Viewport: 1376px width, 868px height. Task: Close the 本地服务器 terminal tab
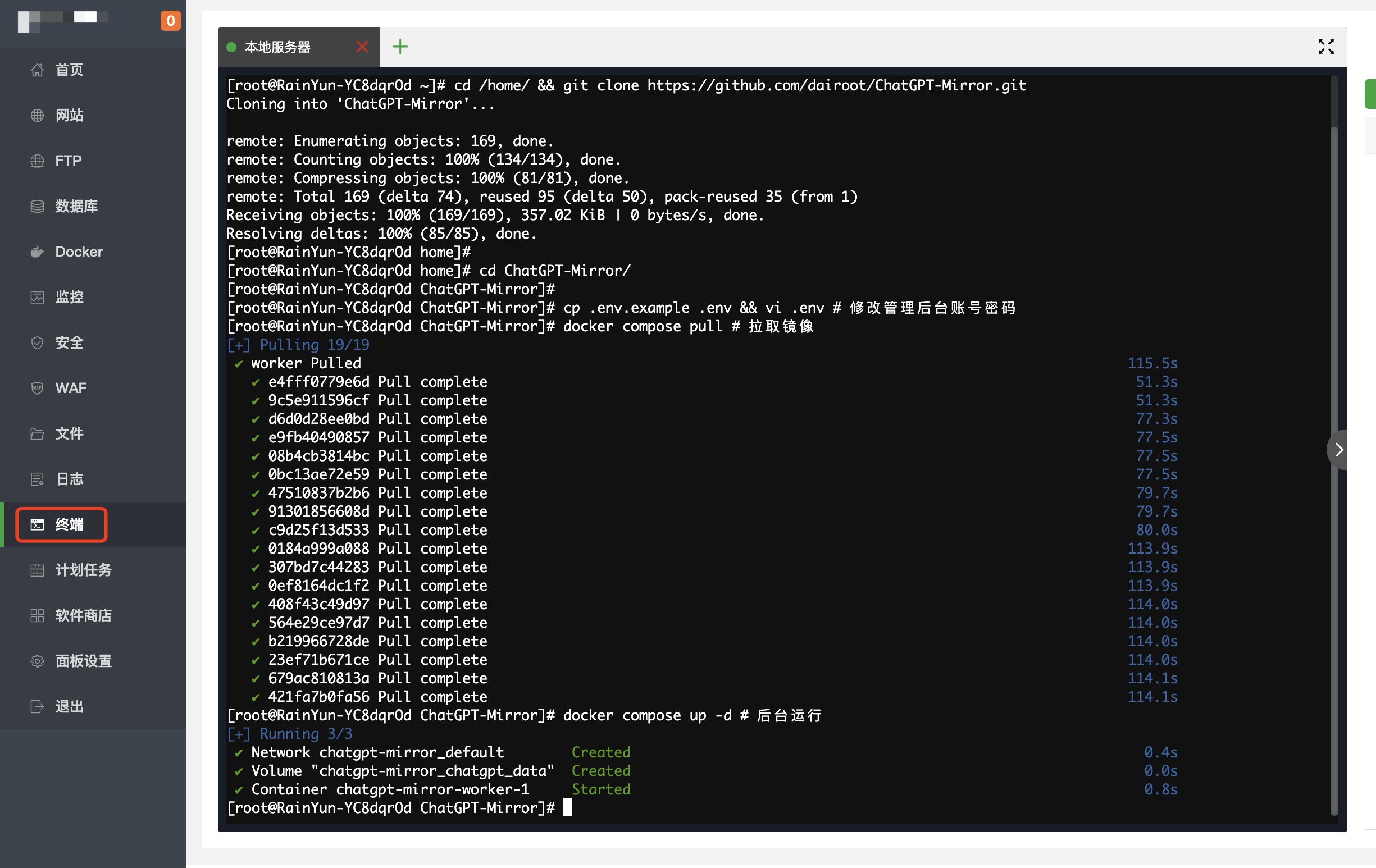362,46
